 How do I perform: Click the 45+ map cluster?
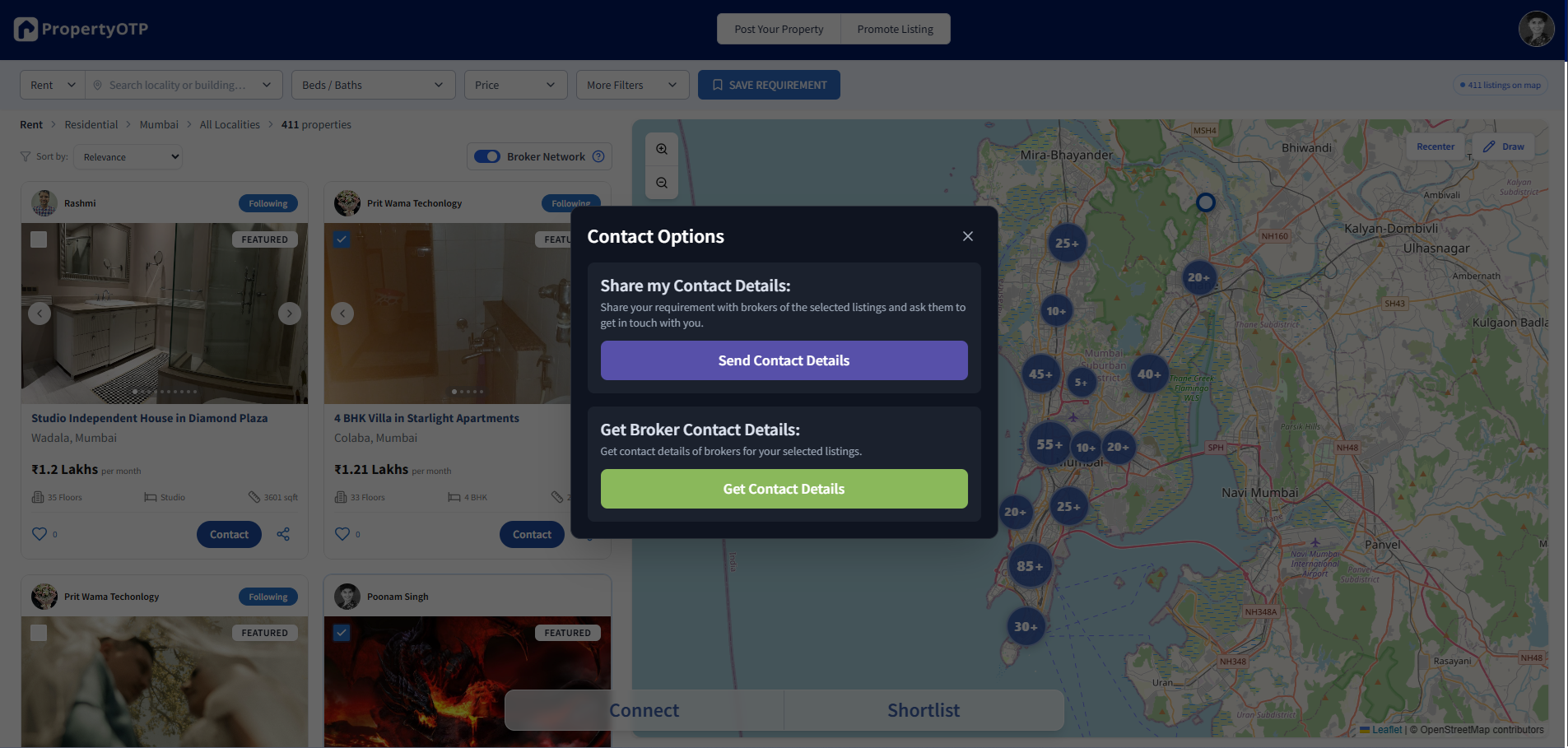1041,374
